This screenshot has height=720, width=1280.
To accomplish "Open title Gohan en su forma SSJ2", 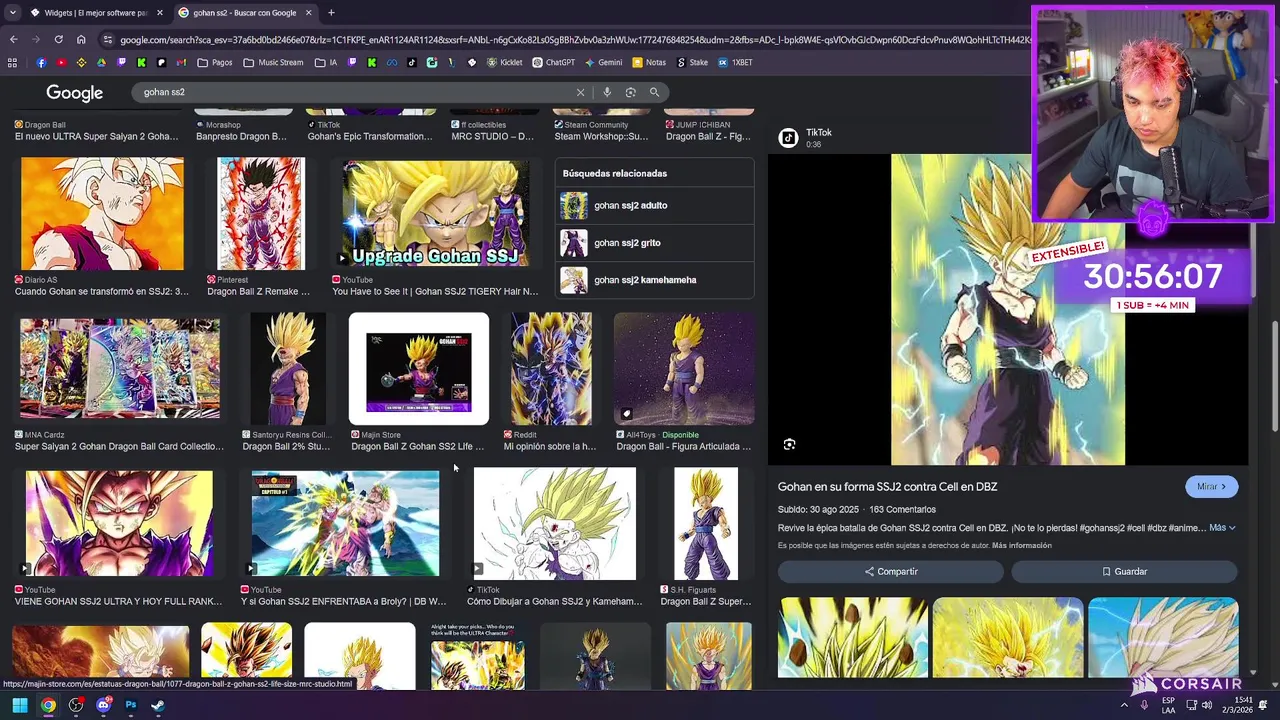I will pos(888,487).
